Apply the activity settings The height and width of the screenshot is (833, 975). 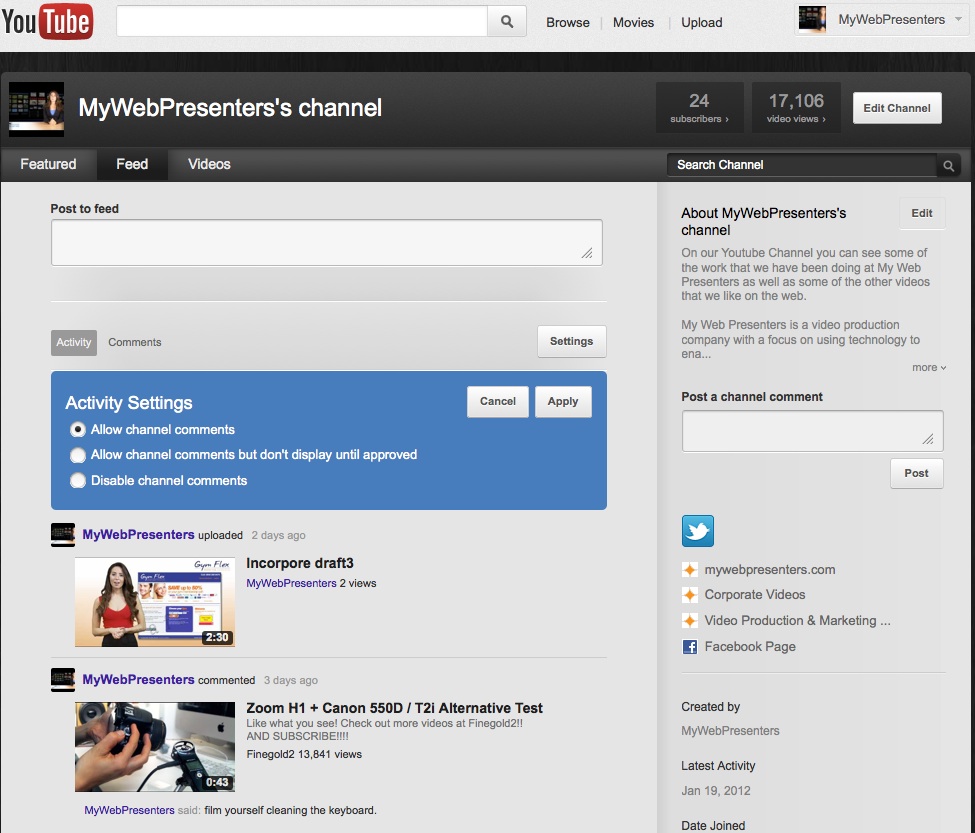[562, 401]
